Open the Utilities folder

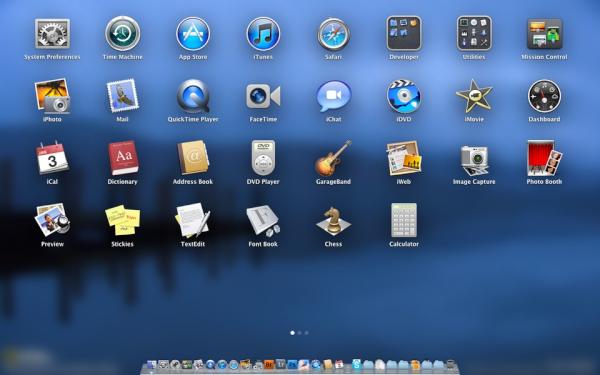tap(474, 33)
